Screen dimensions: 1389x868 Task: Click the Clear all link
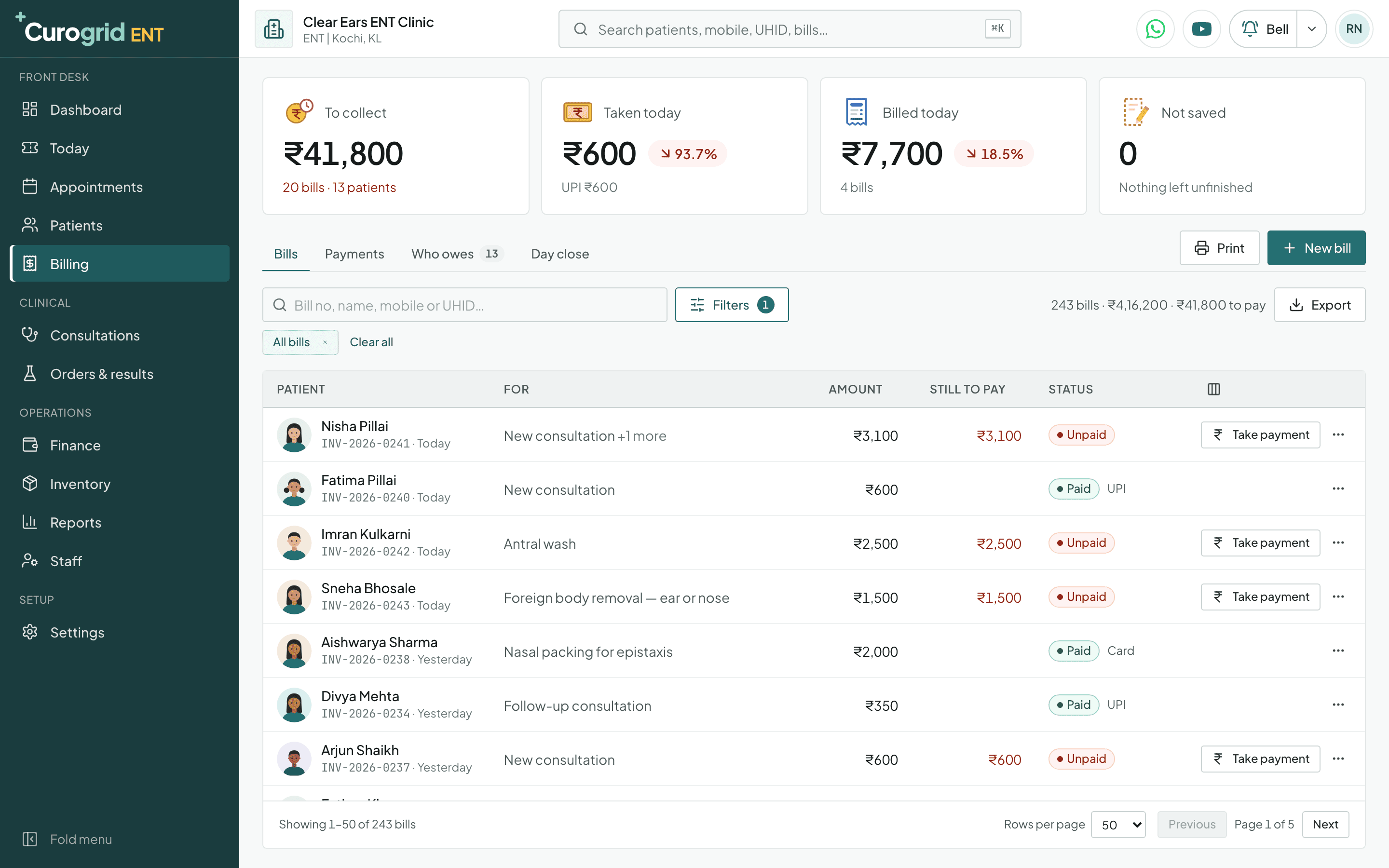click(x=371, y=342)
